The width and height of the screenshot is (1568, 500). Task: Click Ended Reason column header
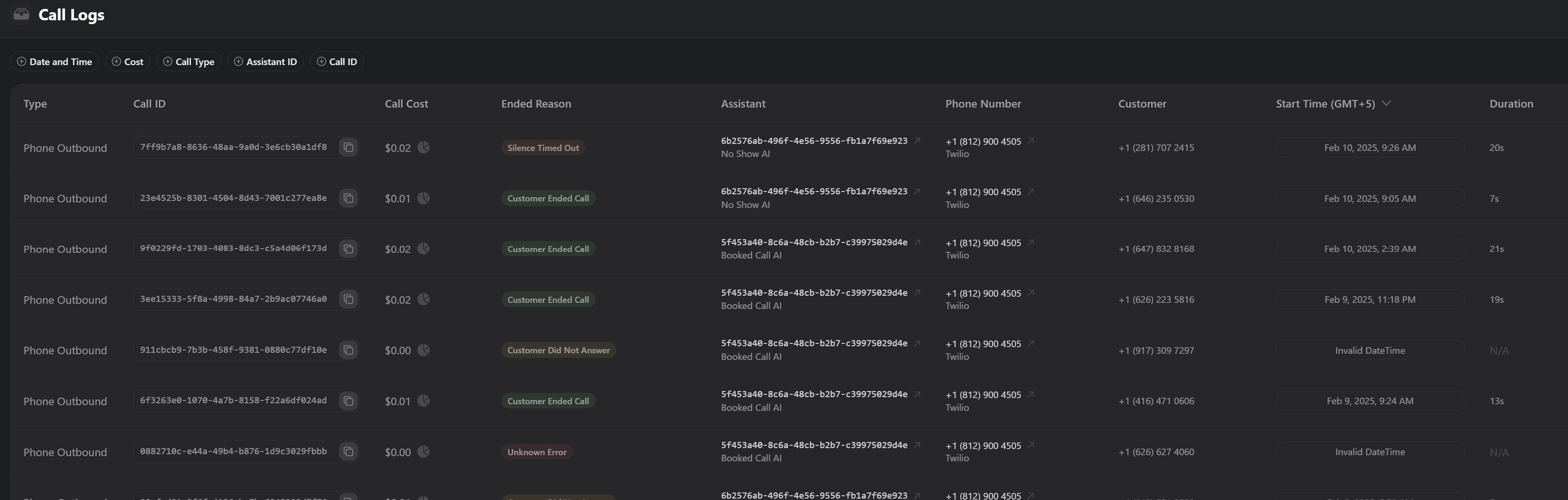click(x=536, y=103)
